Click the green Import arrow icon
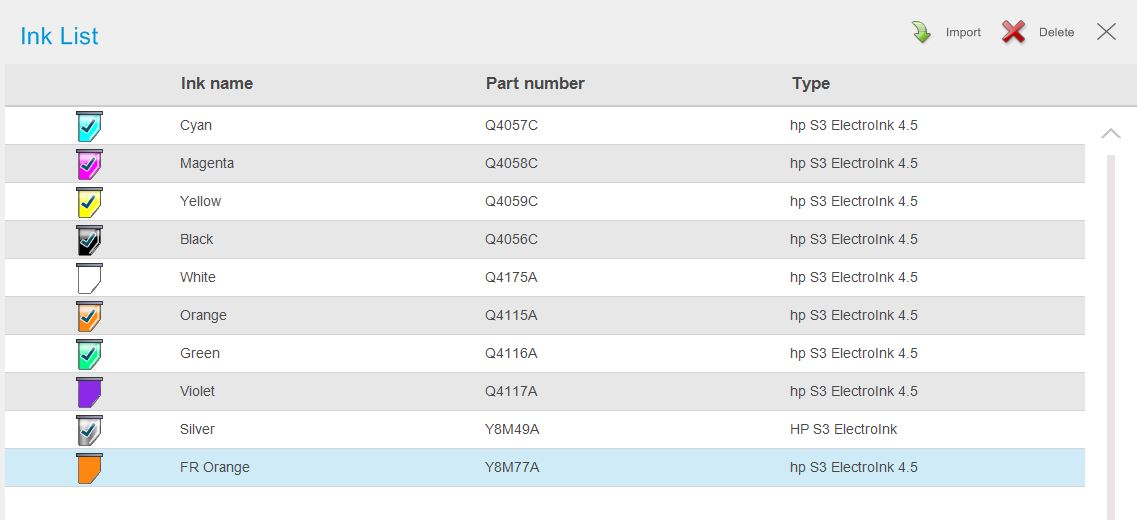Viewport: 1137px width, 520px height. (922, 32)
